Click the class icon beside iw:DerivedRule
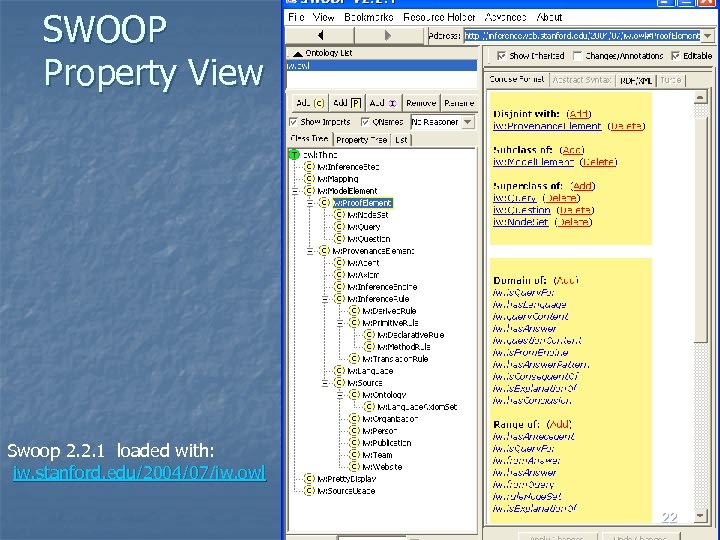 tap(354, 310)
